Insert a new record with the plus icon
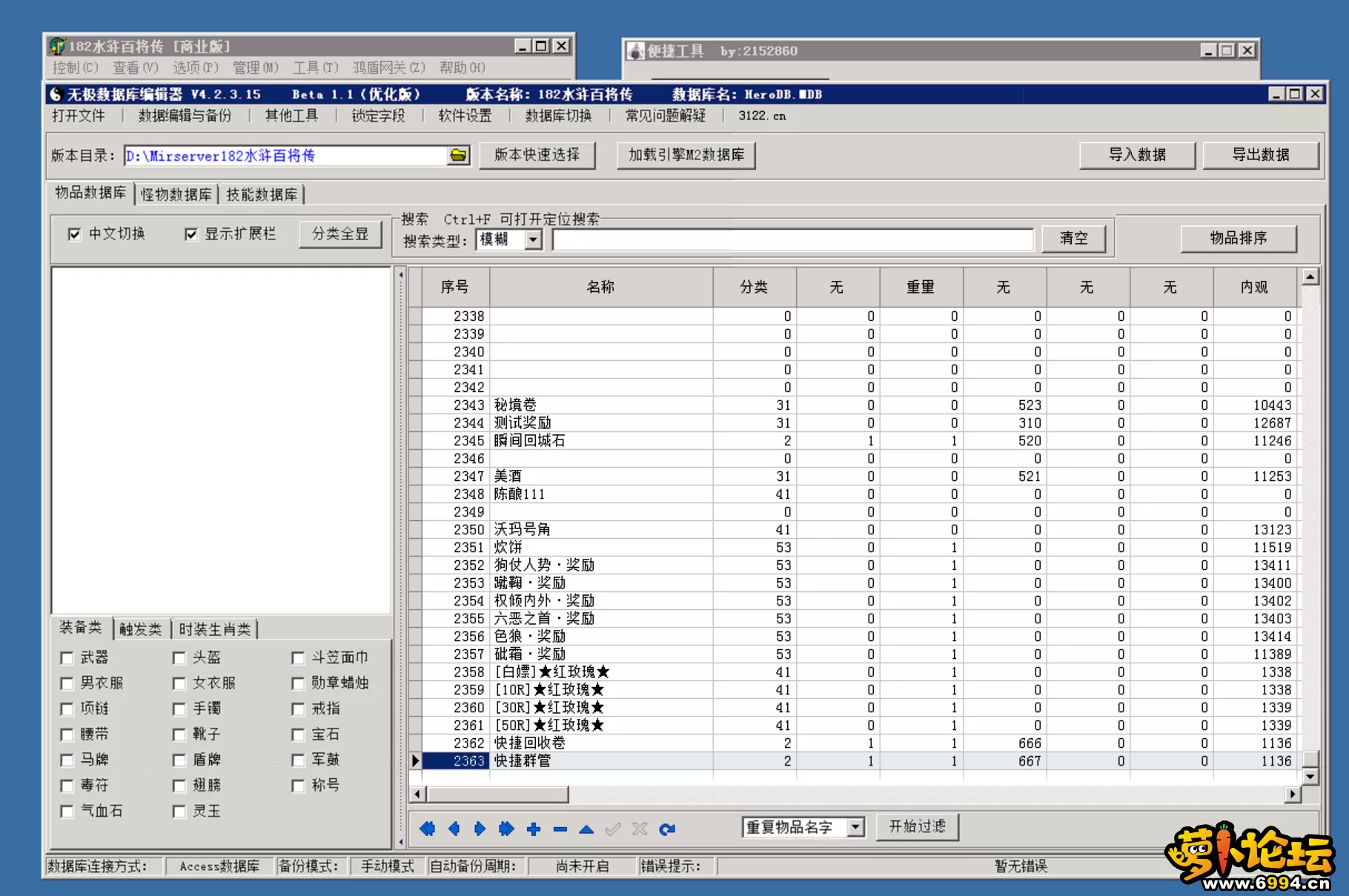The image size is (1349, 896). 534,829
